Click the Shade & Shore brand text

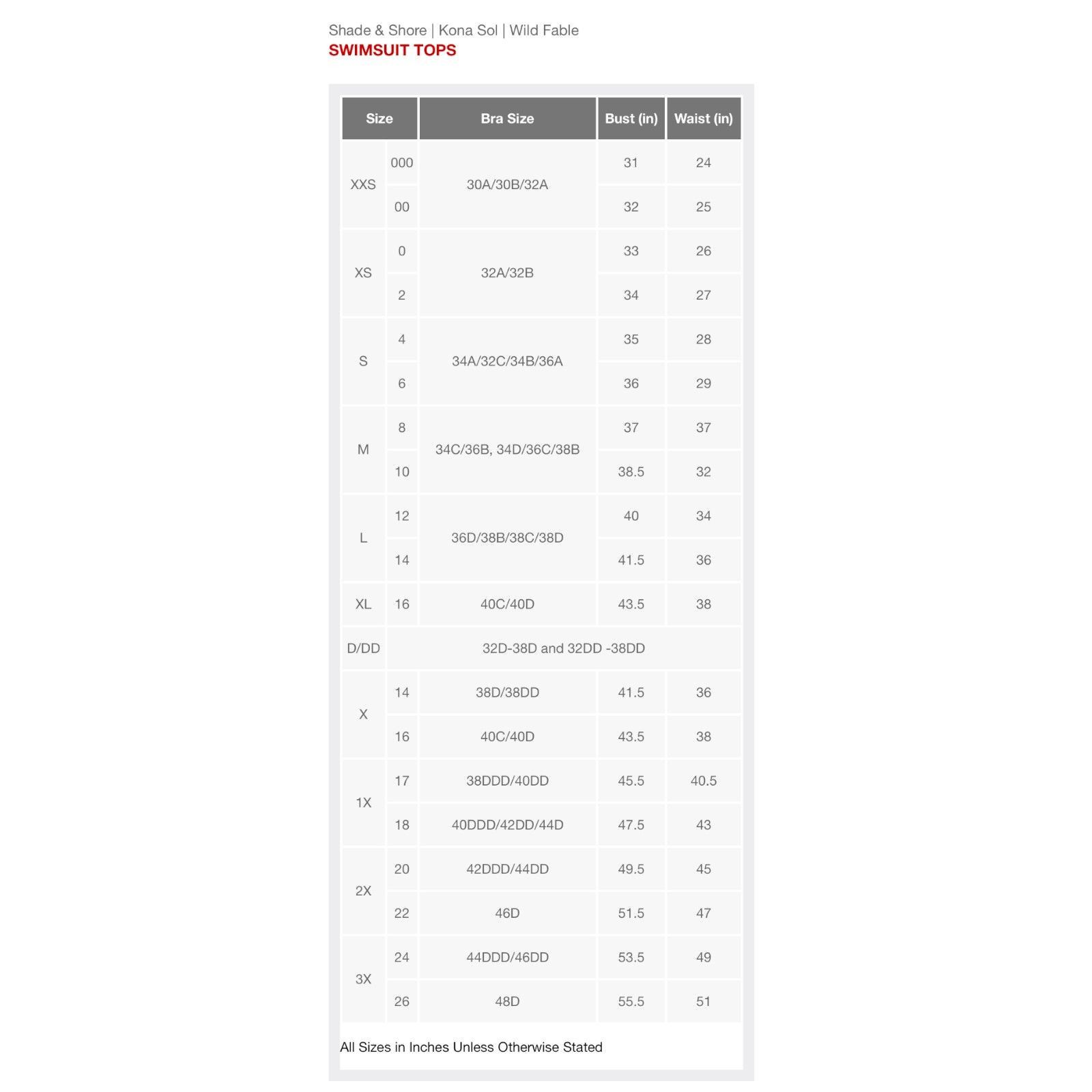tap(377, 30)
